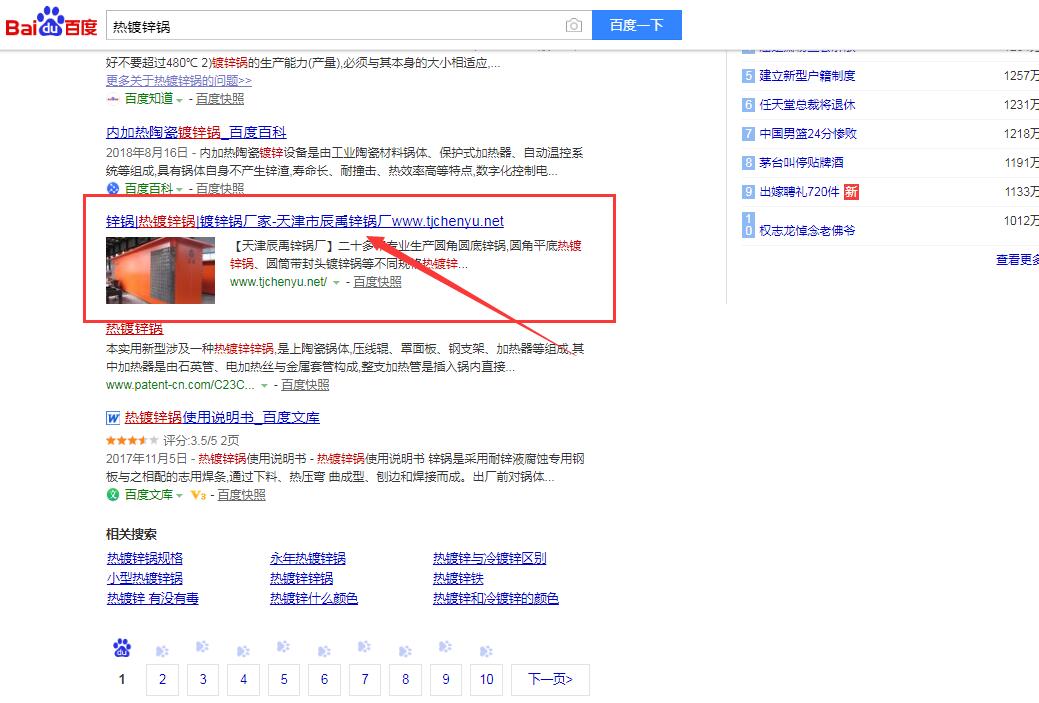Image resolution: width=1039 pixels, height=703 pixels.
Task: Click the 下一页 next page button
Action: click(550, 680)
